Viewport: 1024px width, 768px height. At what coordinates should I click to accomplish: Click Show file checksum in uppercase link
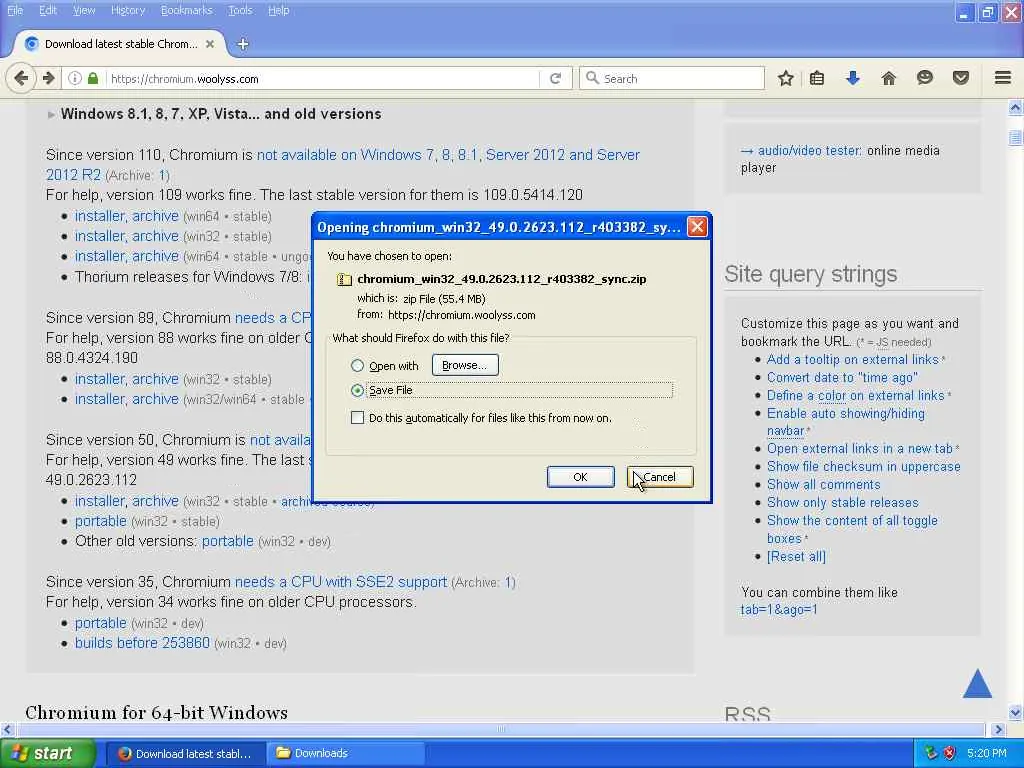(863, 467)
